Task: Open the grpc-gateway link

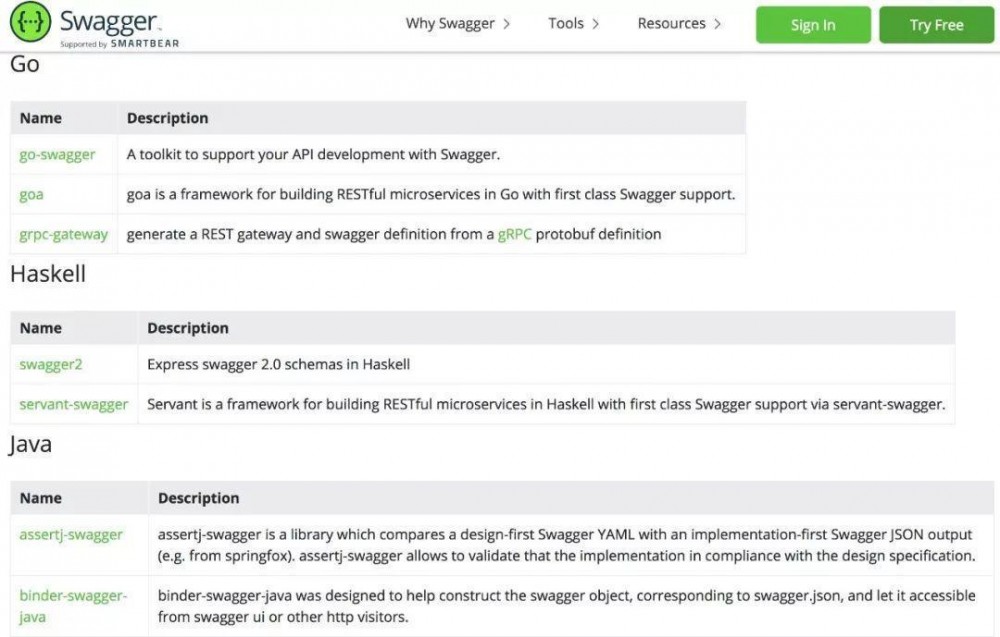Action: 63,235
